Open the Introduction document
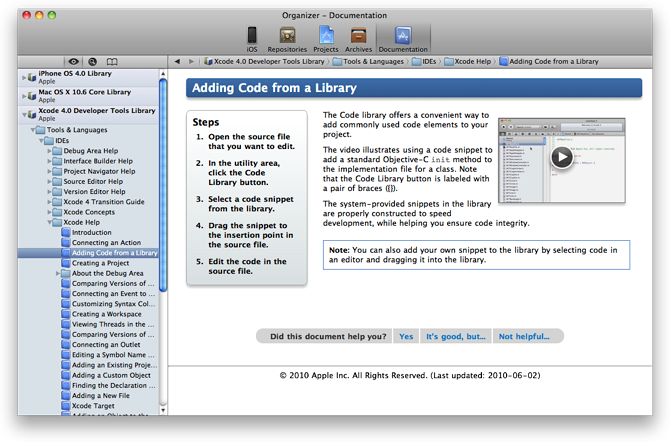Image resolution: width=670 pixels, height=442 pixels. pos(91,233)
